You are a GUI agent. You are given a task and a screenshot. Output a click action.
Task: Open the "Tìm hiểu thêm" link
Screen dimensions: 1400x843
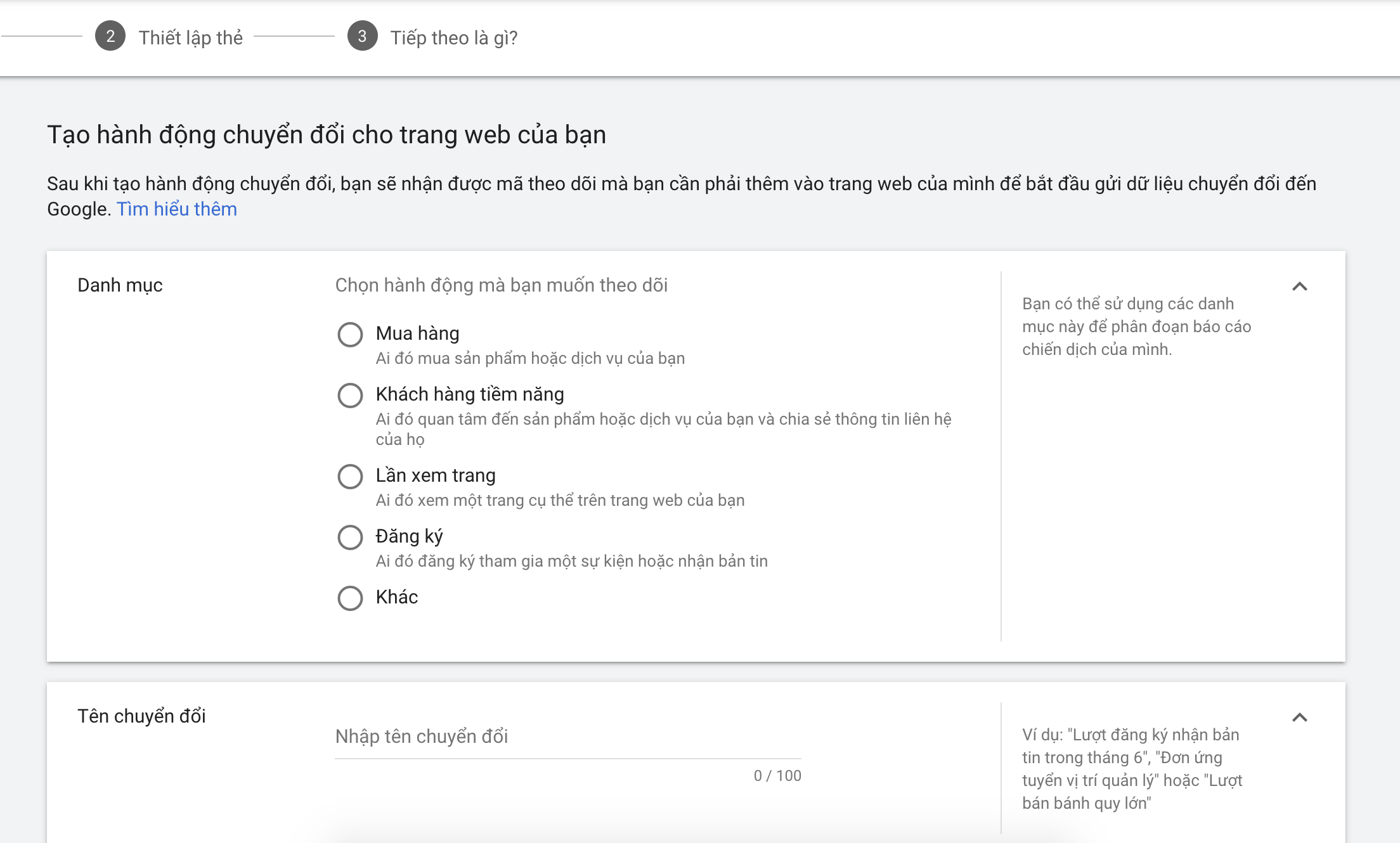[176, 209]
